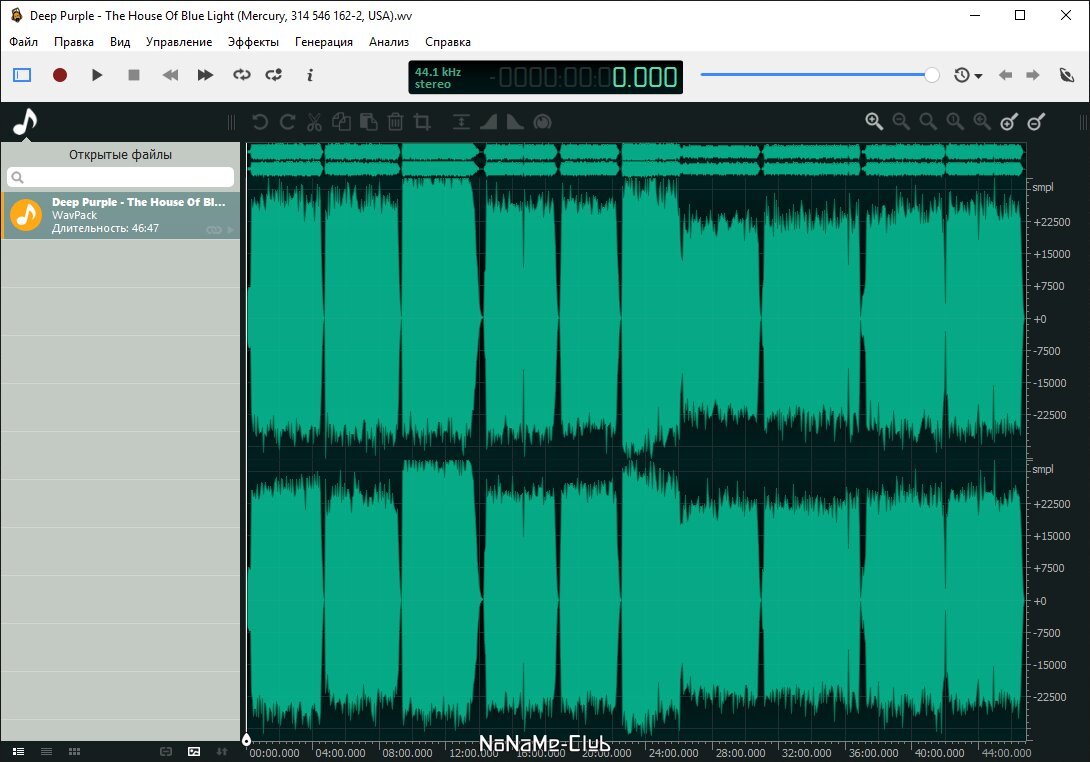This screenshot has height=762, width=1090.
Task: Open the Файл menu
Action: pyautogui.click(x=24, y=42)
